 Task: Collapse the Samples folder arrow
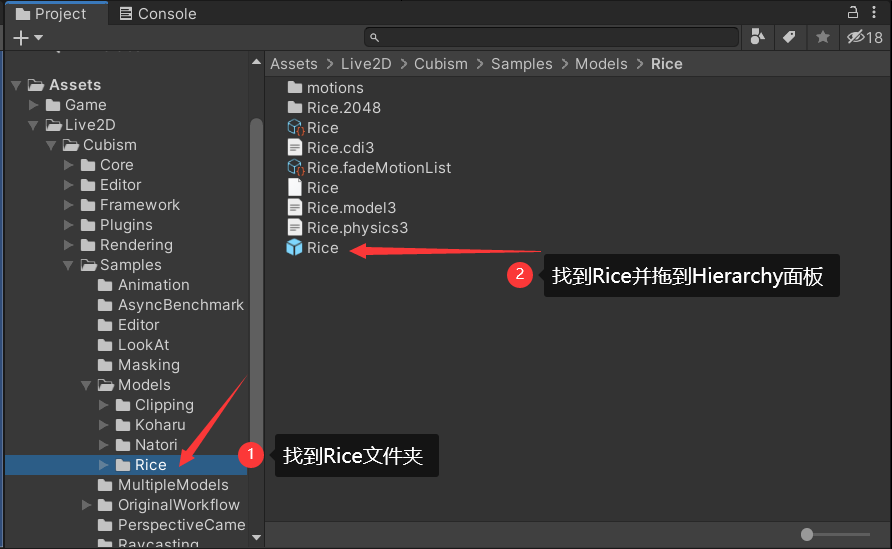point(68,266)
